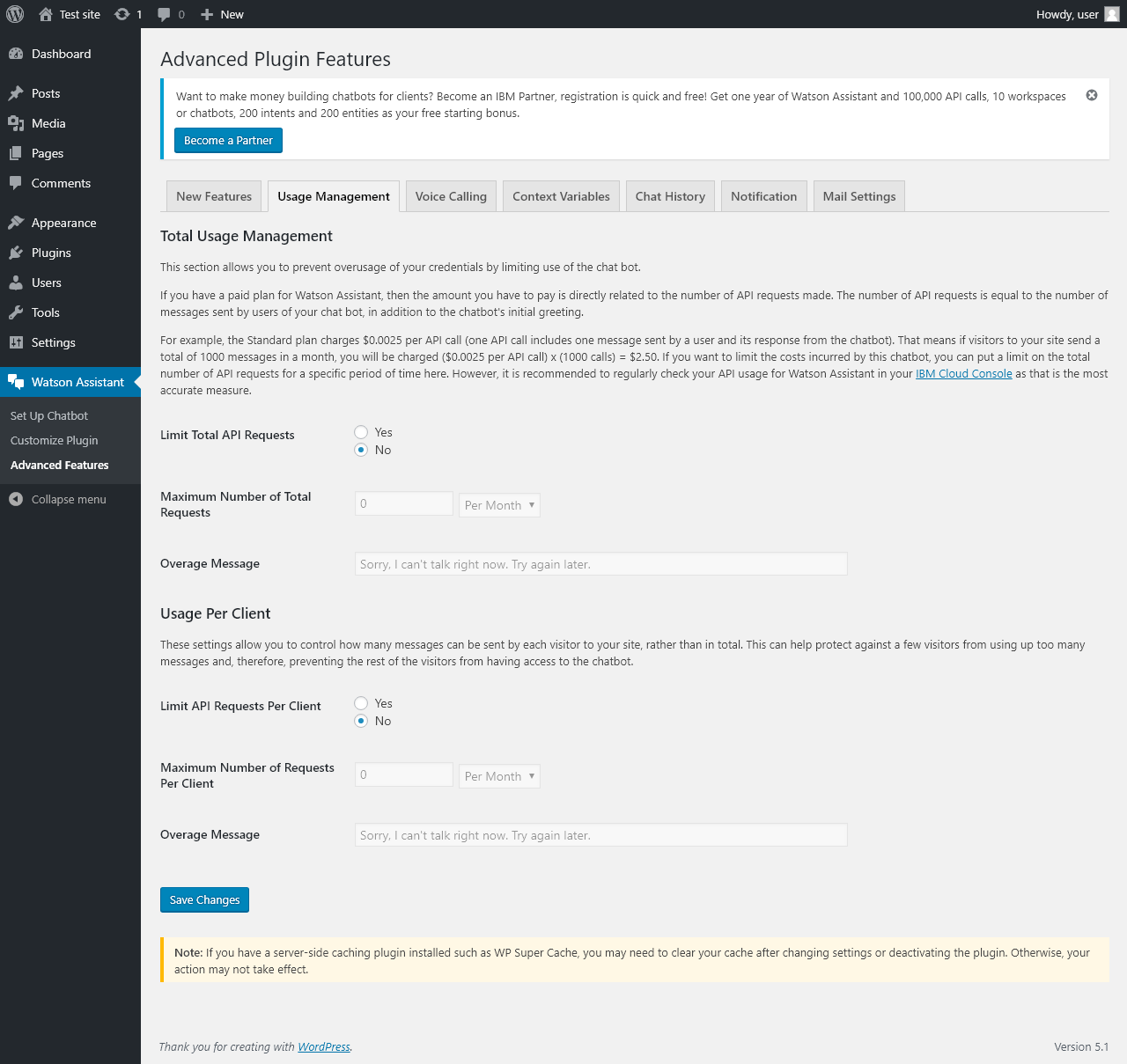Click the Collapse menu arrow icon
1127x1064 pixels.
point(16,499)
